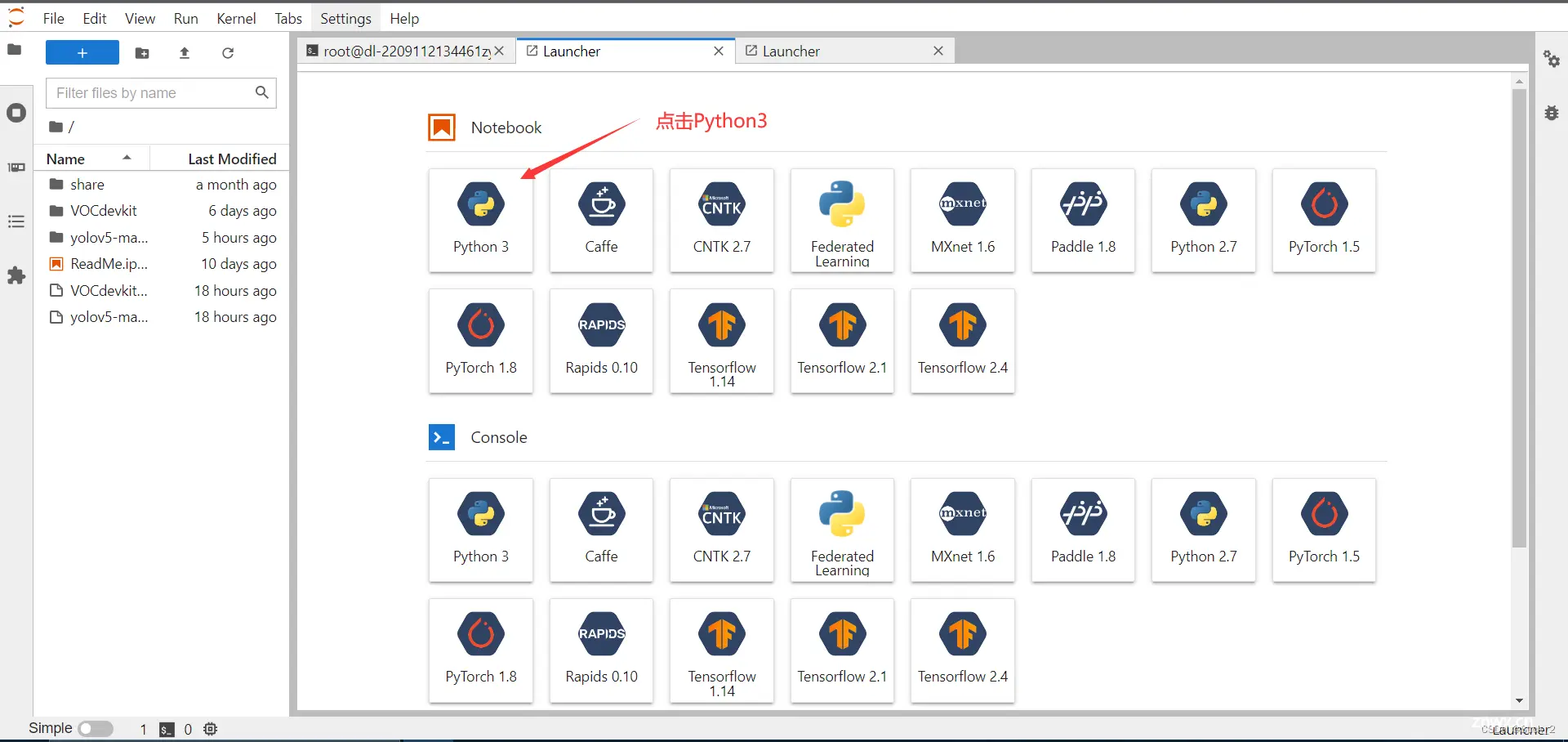Open the Debugger panel bug icon
Viewport: 1568px width, 742px height.
[x=1552, y=114]
